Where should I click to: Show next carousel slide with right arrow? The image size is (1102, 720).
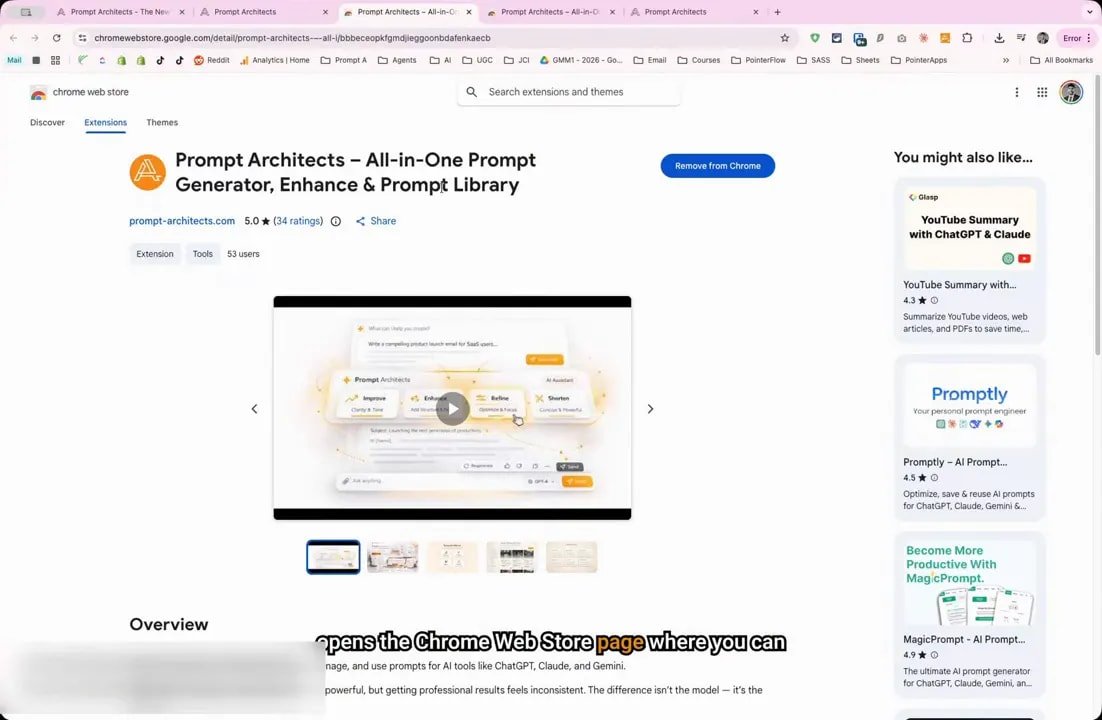(650, 409)
